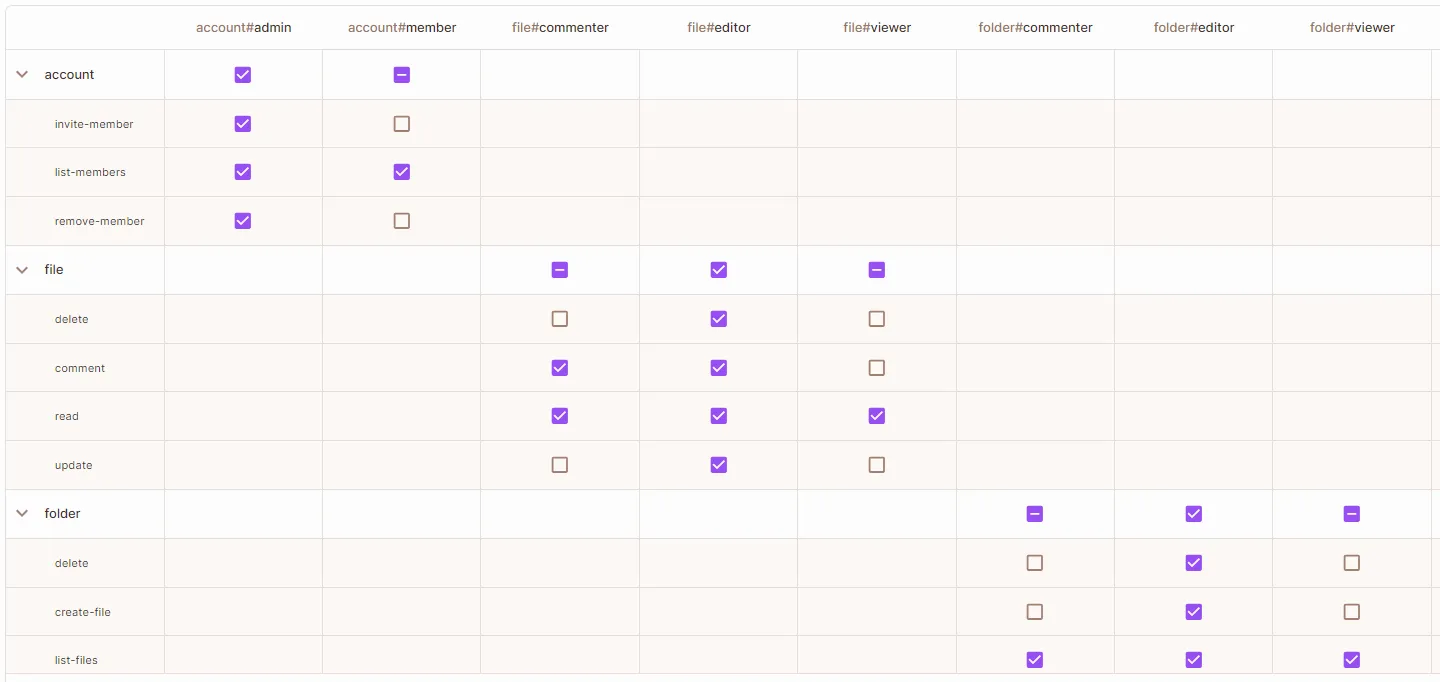Screen dimensions: 1440x682
Task: Enable folder delete for folder#commenter
Action: (1035, 563)
